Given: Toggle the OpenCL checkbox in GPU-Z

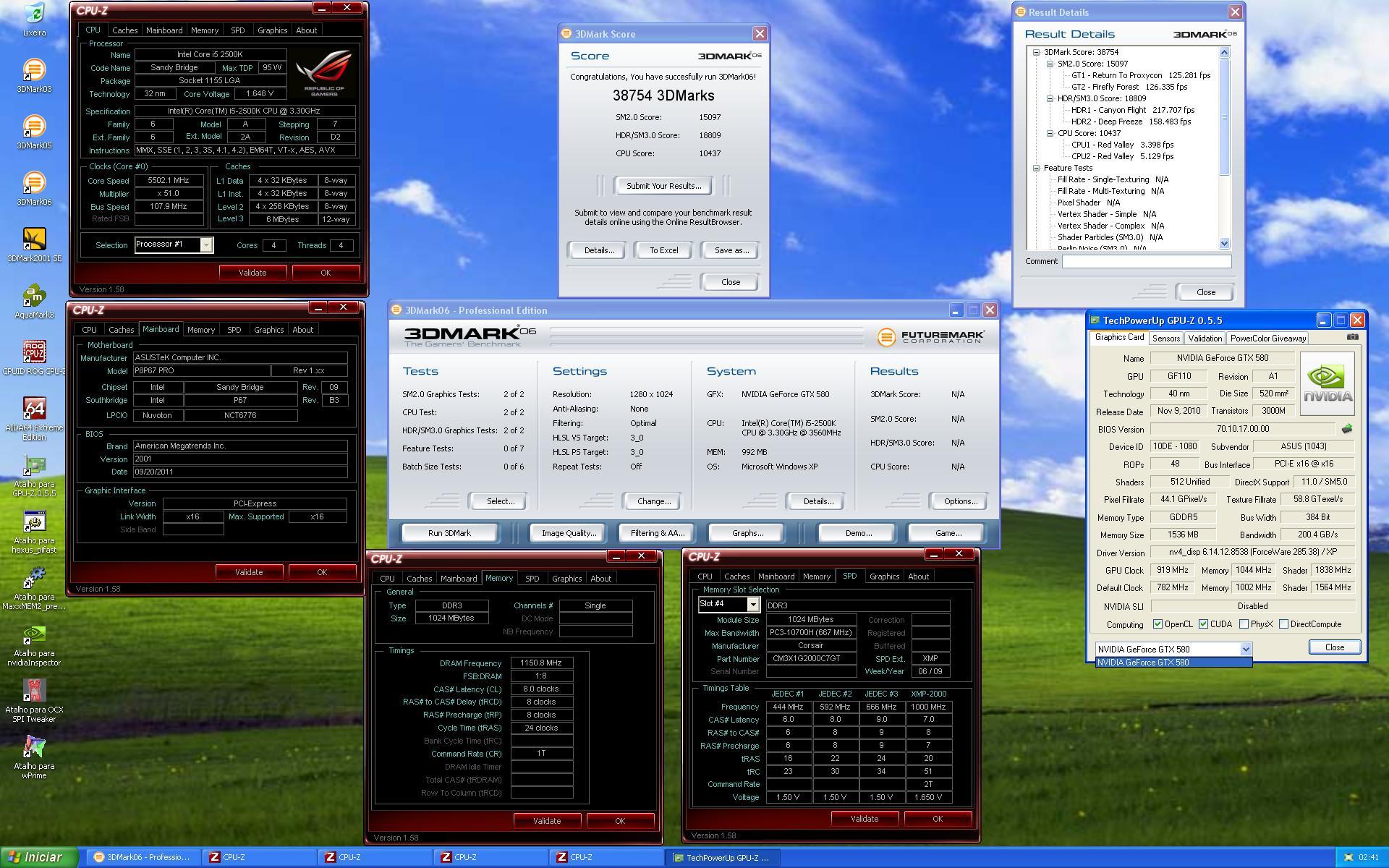Looking at the screenshot, I should point(1157,624).
